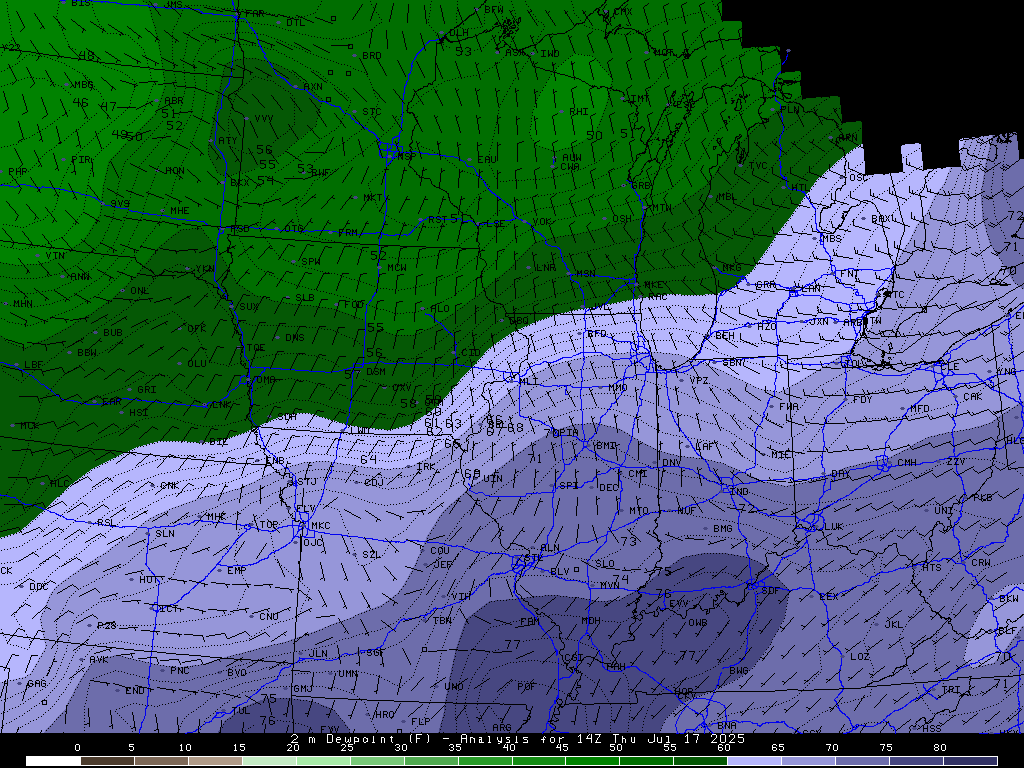Click the DSM station label
Viewport: 1024px width, 768px height.
[376, 372]
